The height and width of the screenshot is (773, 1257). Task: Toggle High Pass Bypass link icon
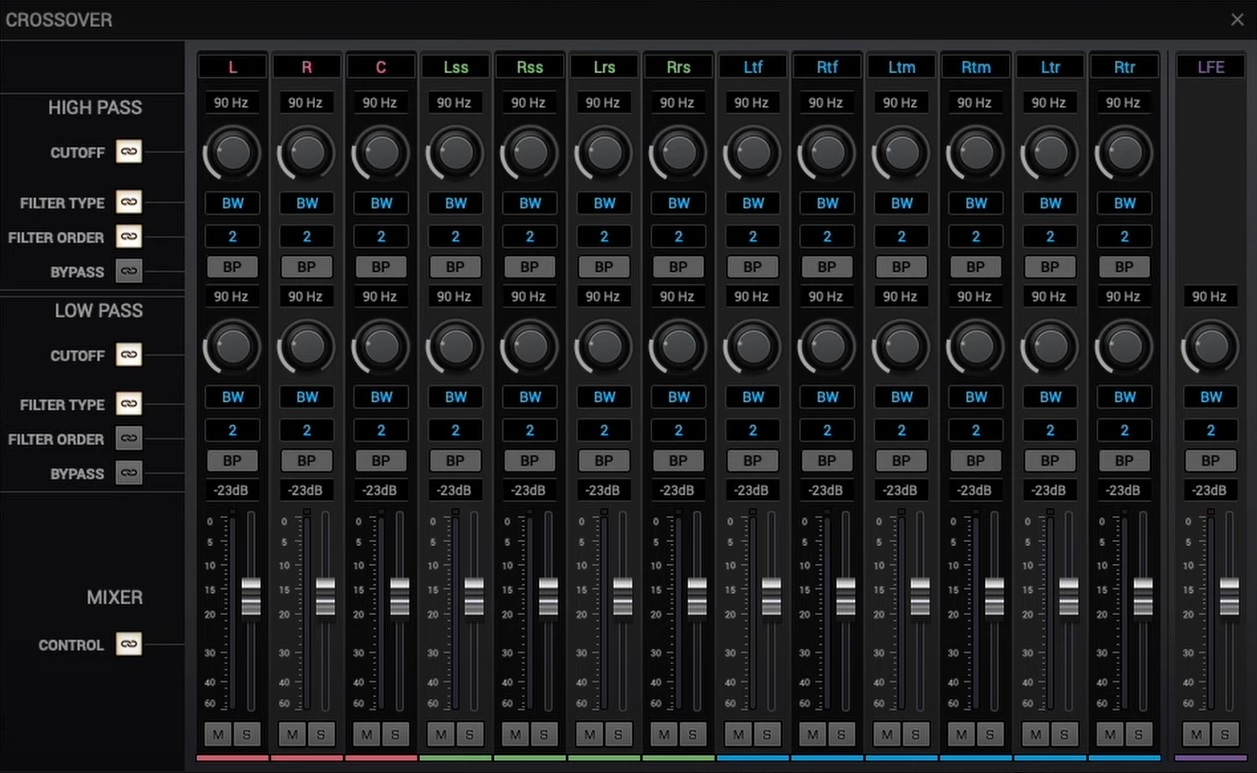128,271
